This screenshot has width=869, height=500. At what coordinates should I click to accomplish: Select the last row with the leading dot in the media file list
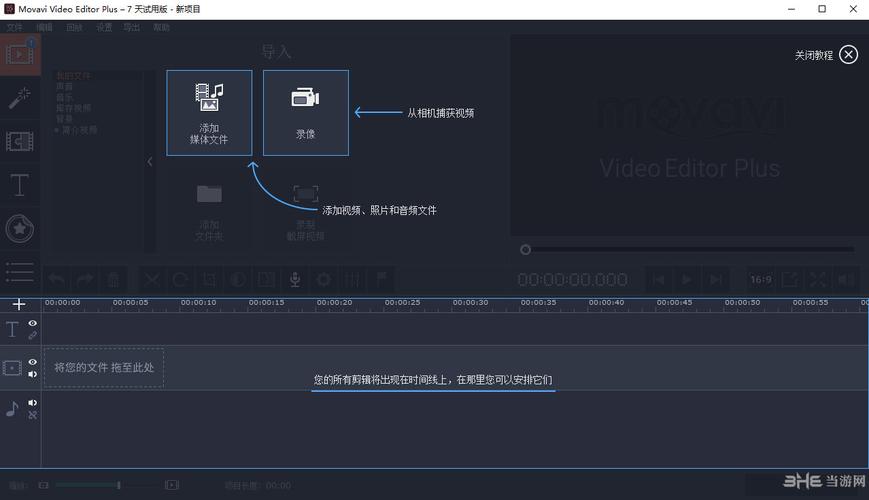76,130
